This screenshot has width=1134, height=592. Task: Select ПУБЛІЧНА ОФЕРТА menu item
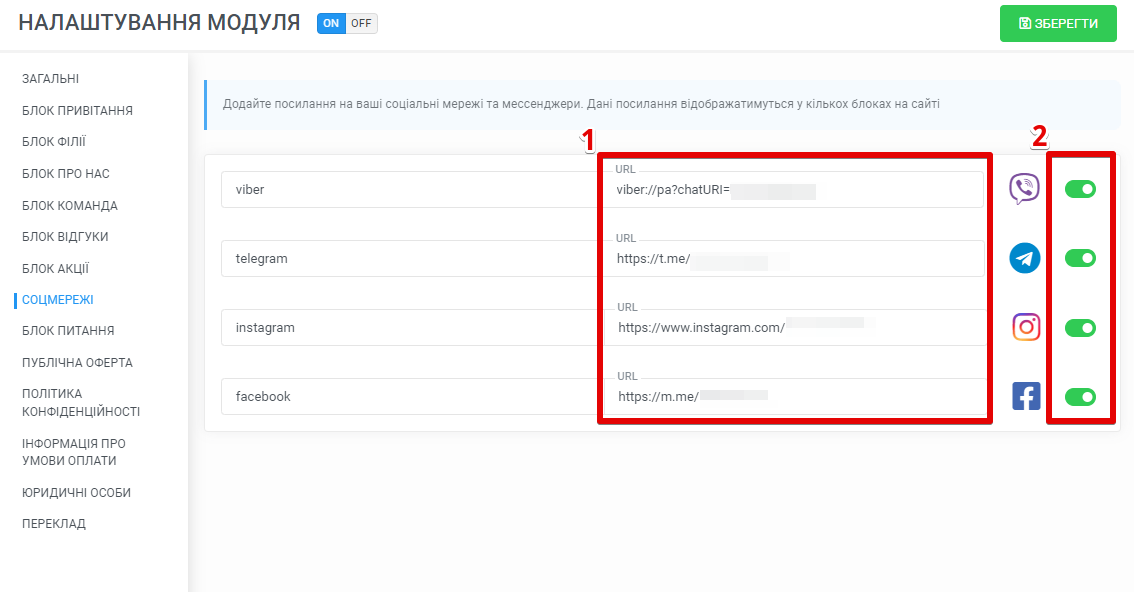tap(77, 363)
